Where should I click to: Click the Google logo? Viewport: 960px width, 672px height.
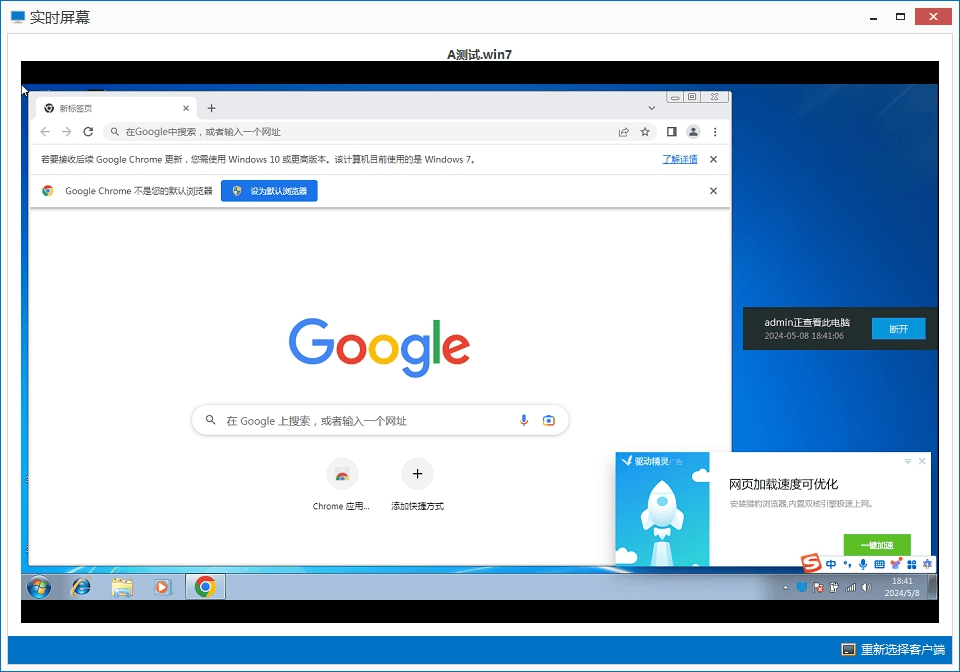[x=380, y=347]
